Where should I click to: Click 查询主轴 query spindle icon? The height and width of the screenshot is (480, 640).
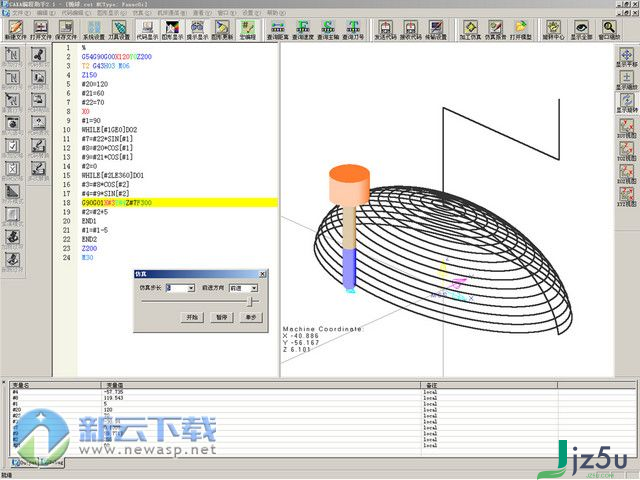328,29
